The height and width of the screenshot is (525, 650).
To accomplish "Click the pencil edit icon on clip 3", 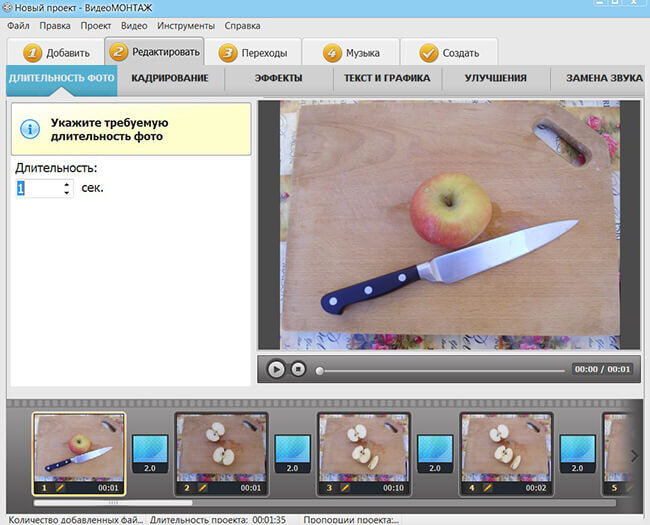I will pyautogui.click(x=345, y=488).
